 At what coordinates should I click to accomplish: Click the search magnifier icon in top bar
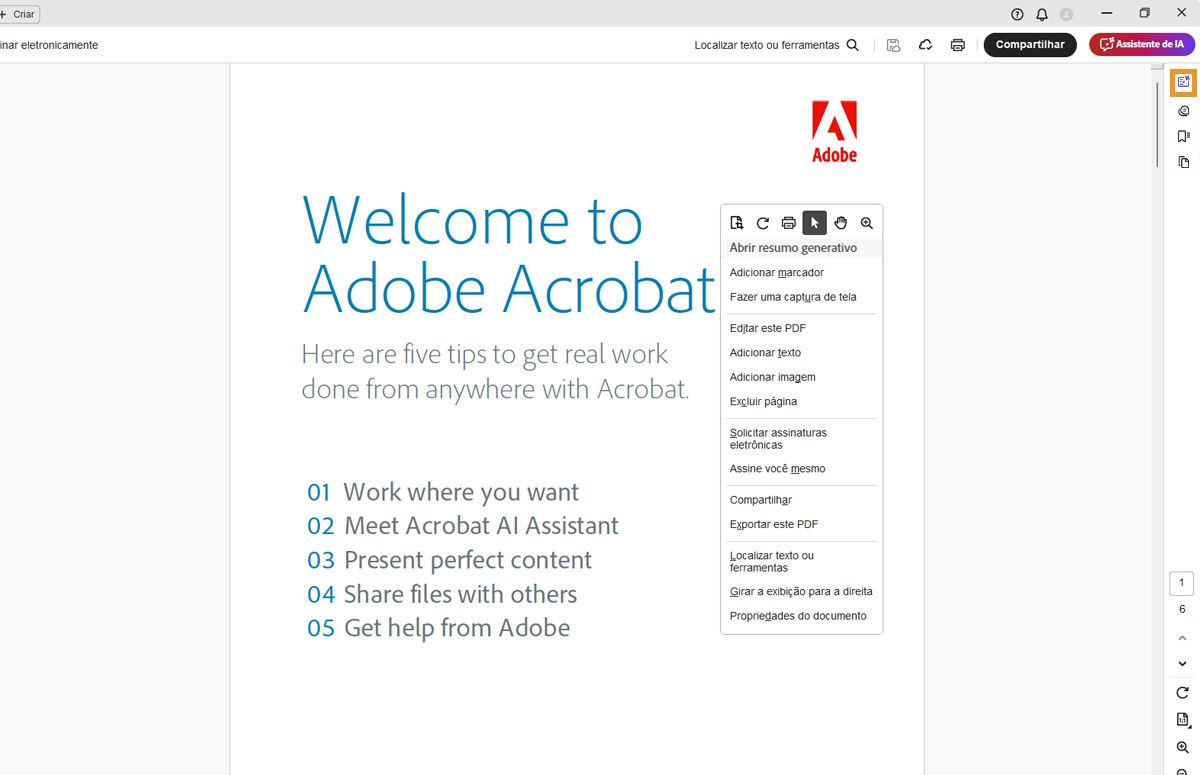pyautogui.click(x=853, y=45)
